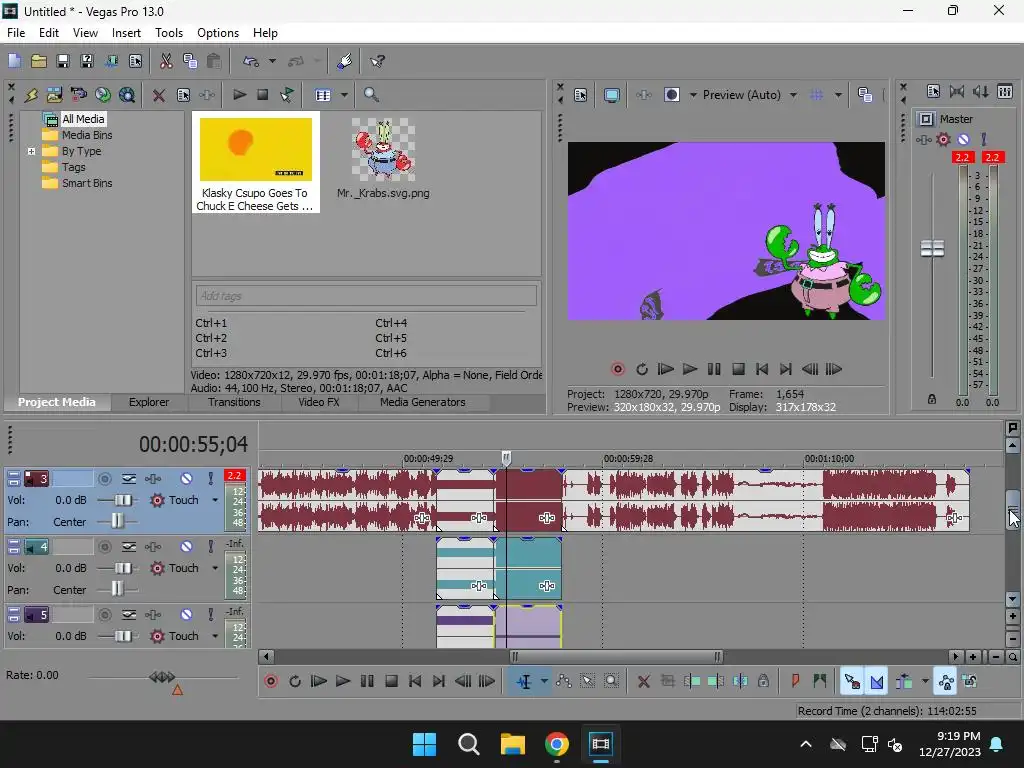Open Preview (Auto) quality dropdown
The image size is (1024, 768).
click(x=793, y=95)
